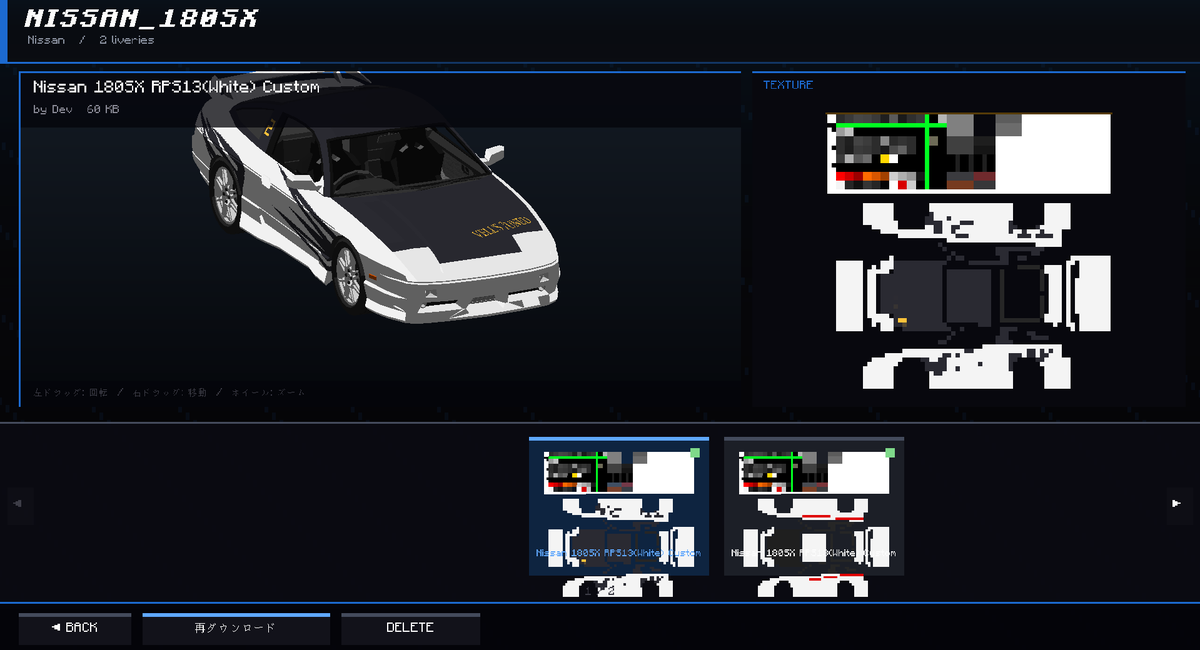The image size is (1200, 650).
Task: Click the NISSAN_180SX page title
Action: pos(141,18)
